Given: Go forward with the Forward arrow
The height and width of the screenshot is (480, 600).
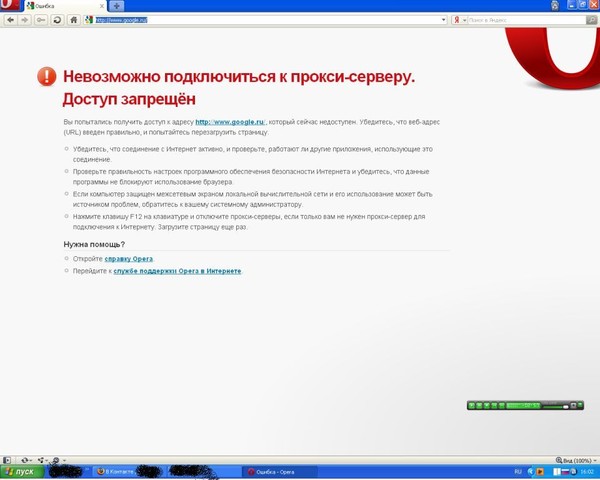Looking at the screenshot, I should [24, 20].
